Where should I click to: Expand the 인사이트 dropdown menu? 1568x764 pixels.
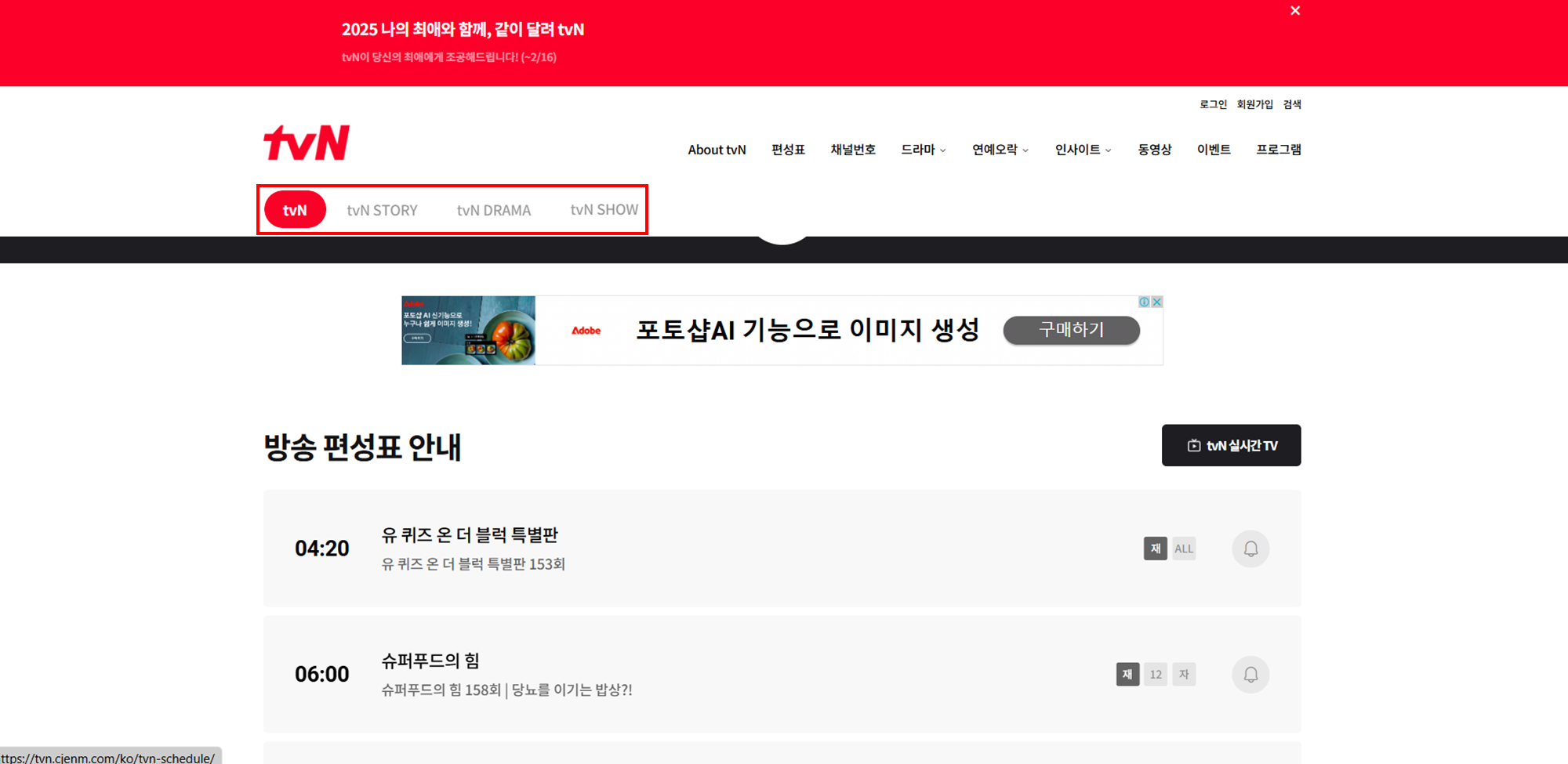pos(1080,150)
